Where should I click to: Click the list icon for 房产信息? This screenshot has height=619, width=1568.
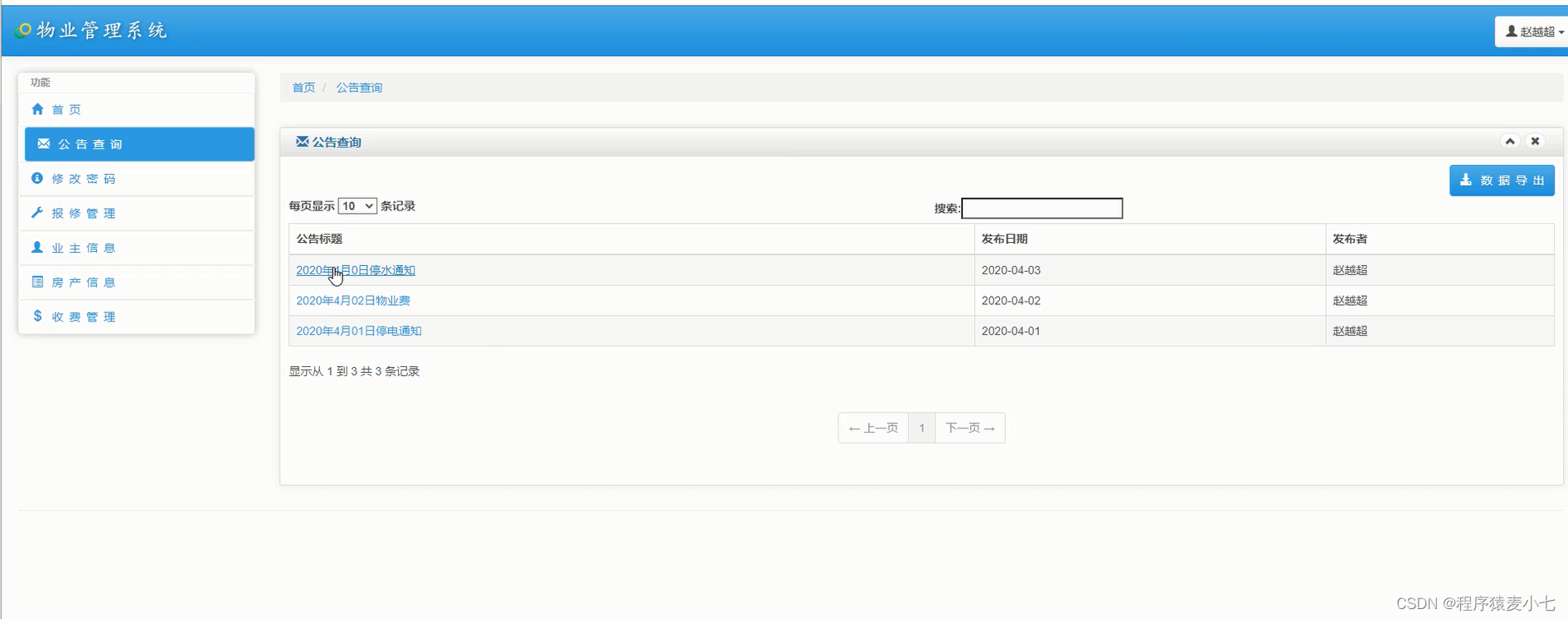click(37, 282)
